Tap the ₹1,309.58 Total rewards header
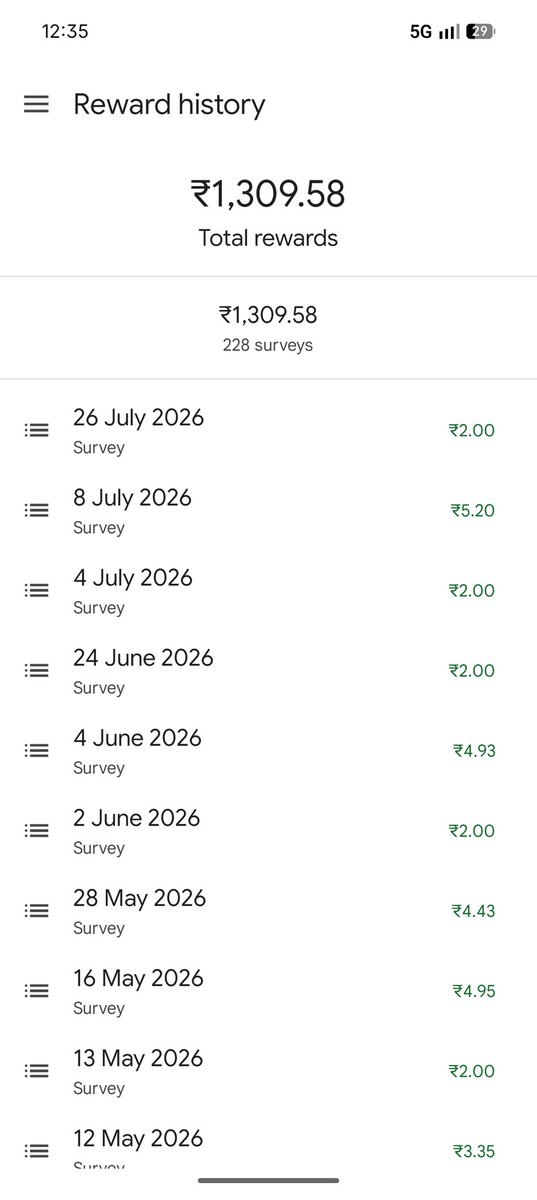 [268, 211]
